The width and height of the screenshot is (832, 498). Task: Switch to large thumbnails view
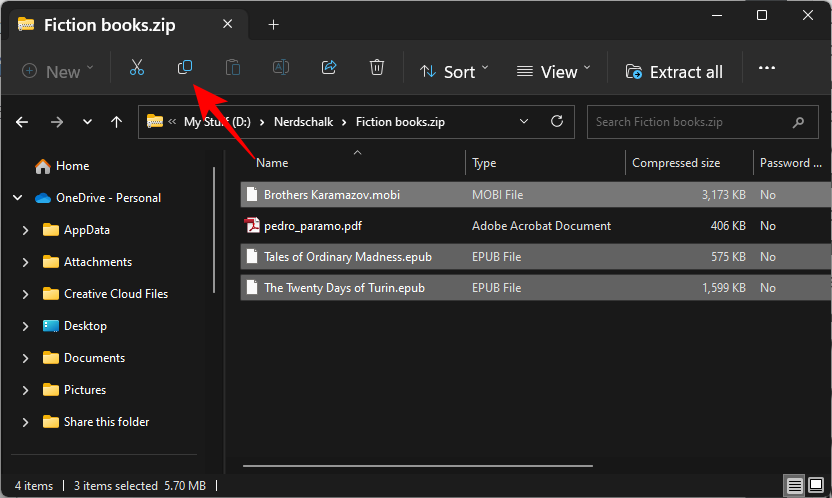(x=816, y=486)
